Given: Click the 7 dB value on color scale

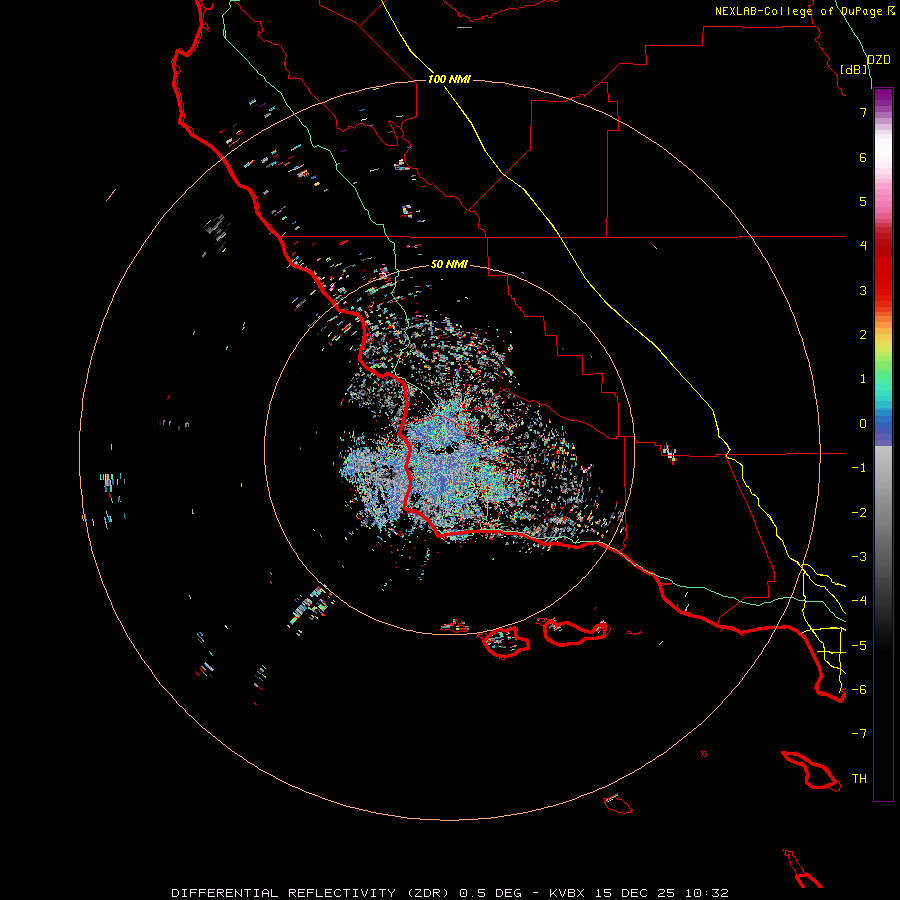Looking at the screenshot, I should pyautogui.click(x=863, y=112).
